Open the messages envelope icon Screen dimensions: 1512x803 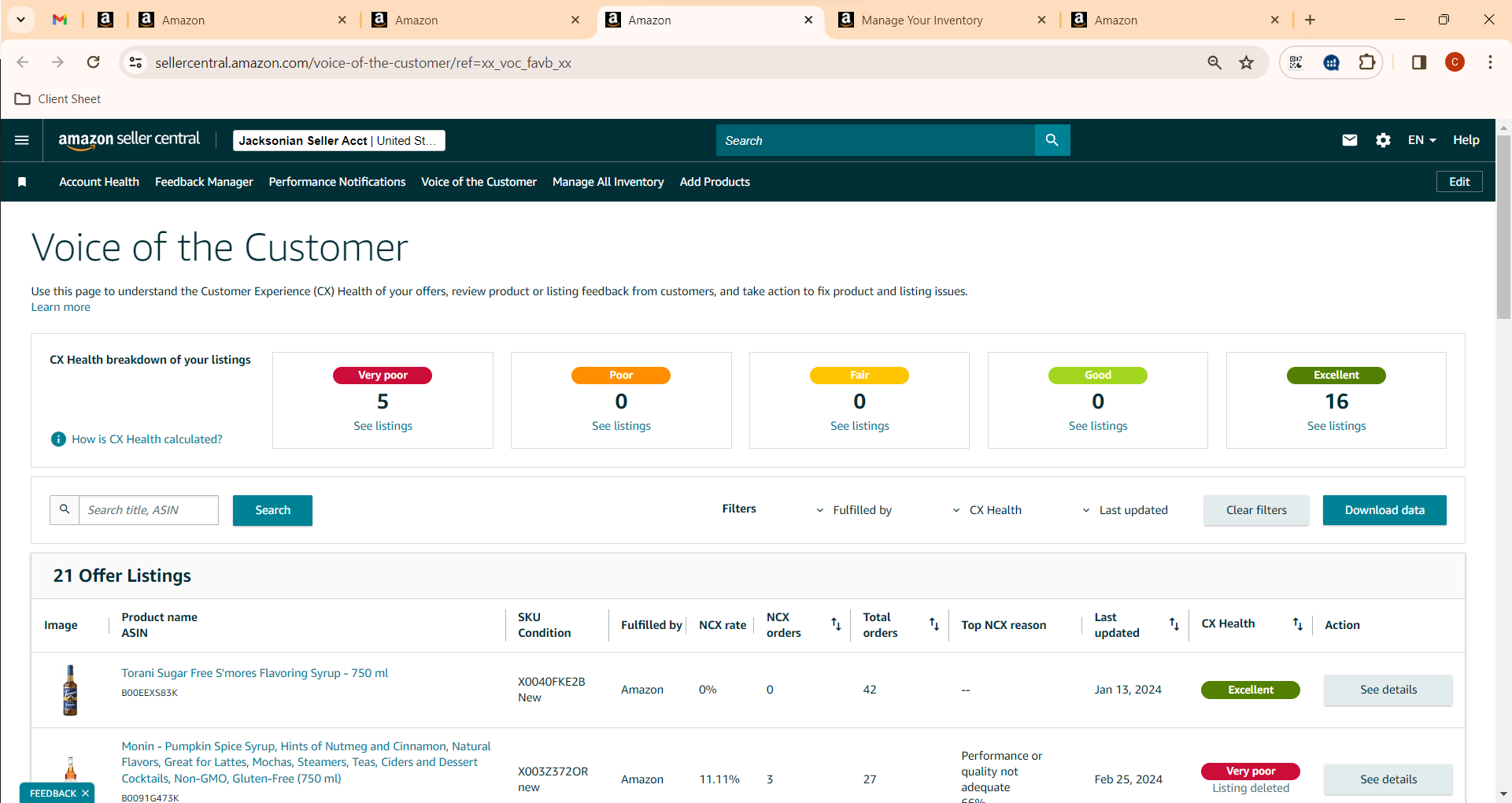coord(1350,140)
